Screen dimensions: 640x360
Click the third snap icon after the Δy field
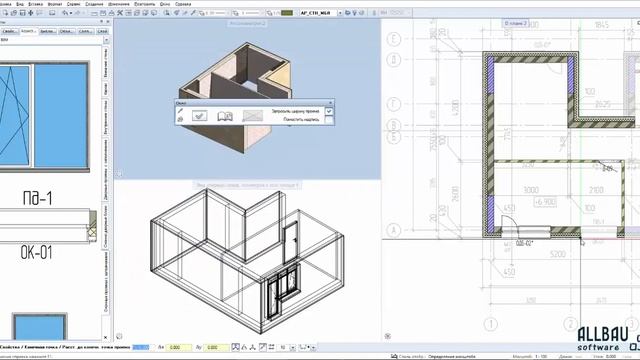[x=253, y=347]
